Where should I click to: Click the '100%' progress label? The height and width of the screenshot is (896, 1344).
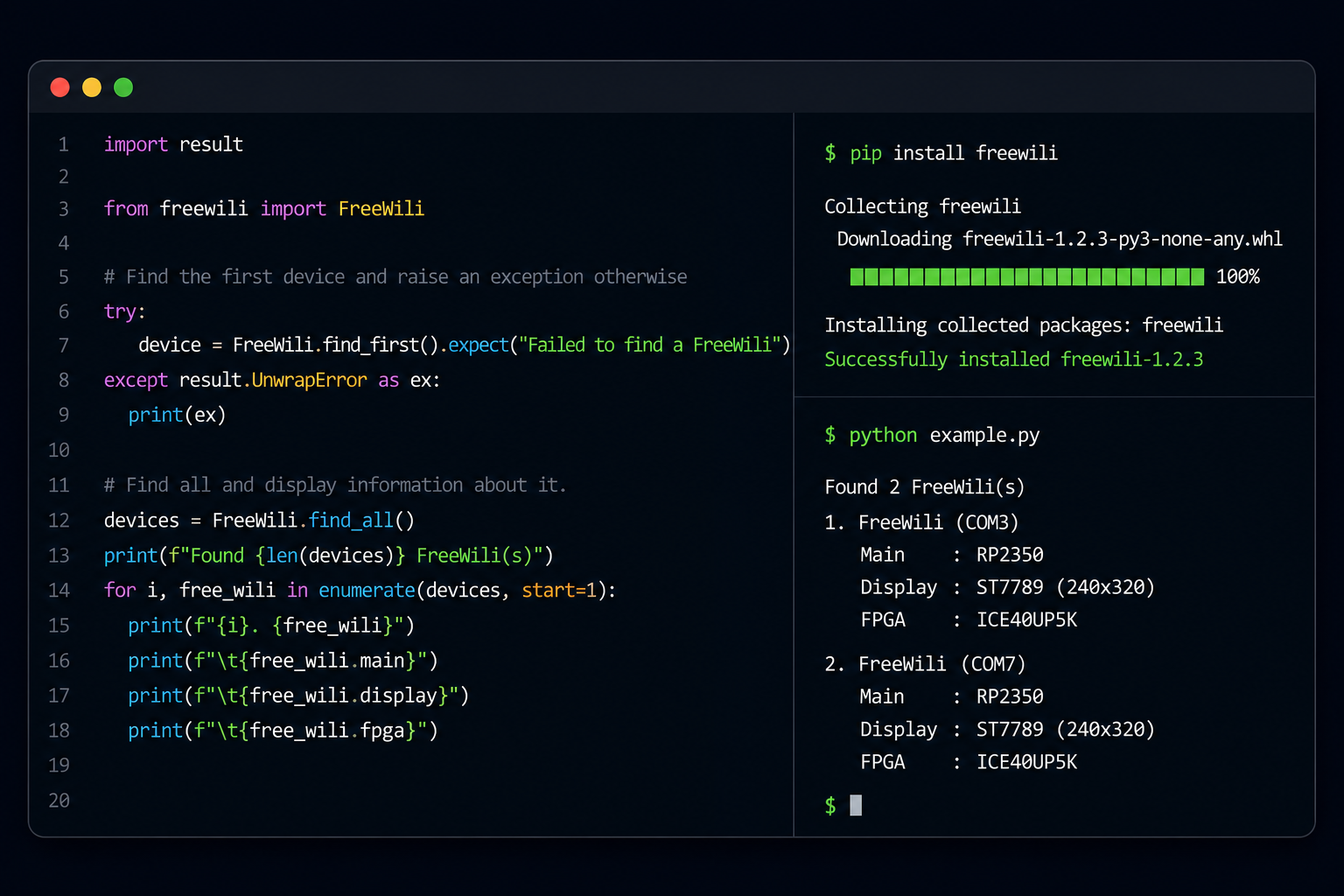pos(1238,277)
